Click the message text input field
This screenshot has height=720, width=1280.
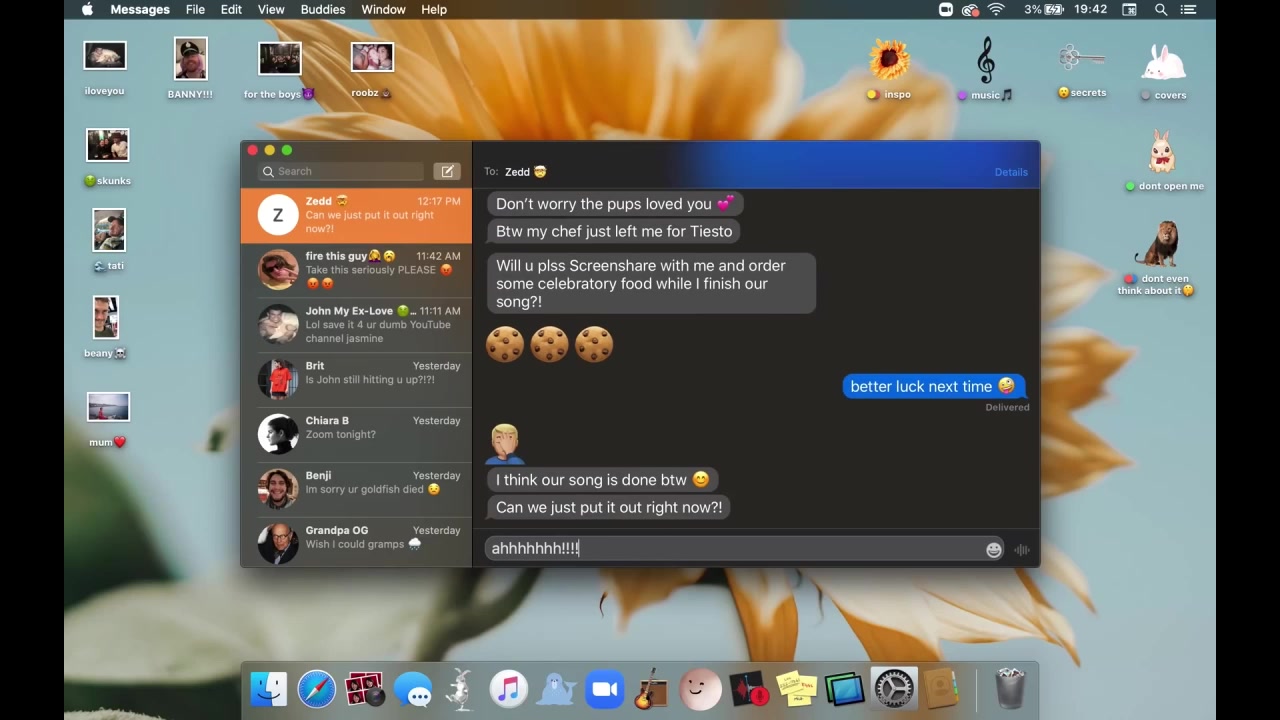735,549
